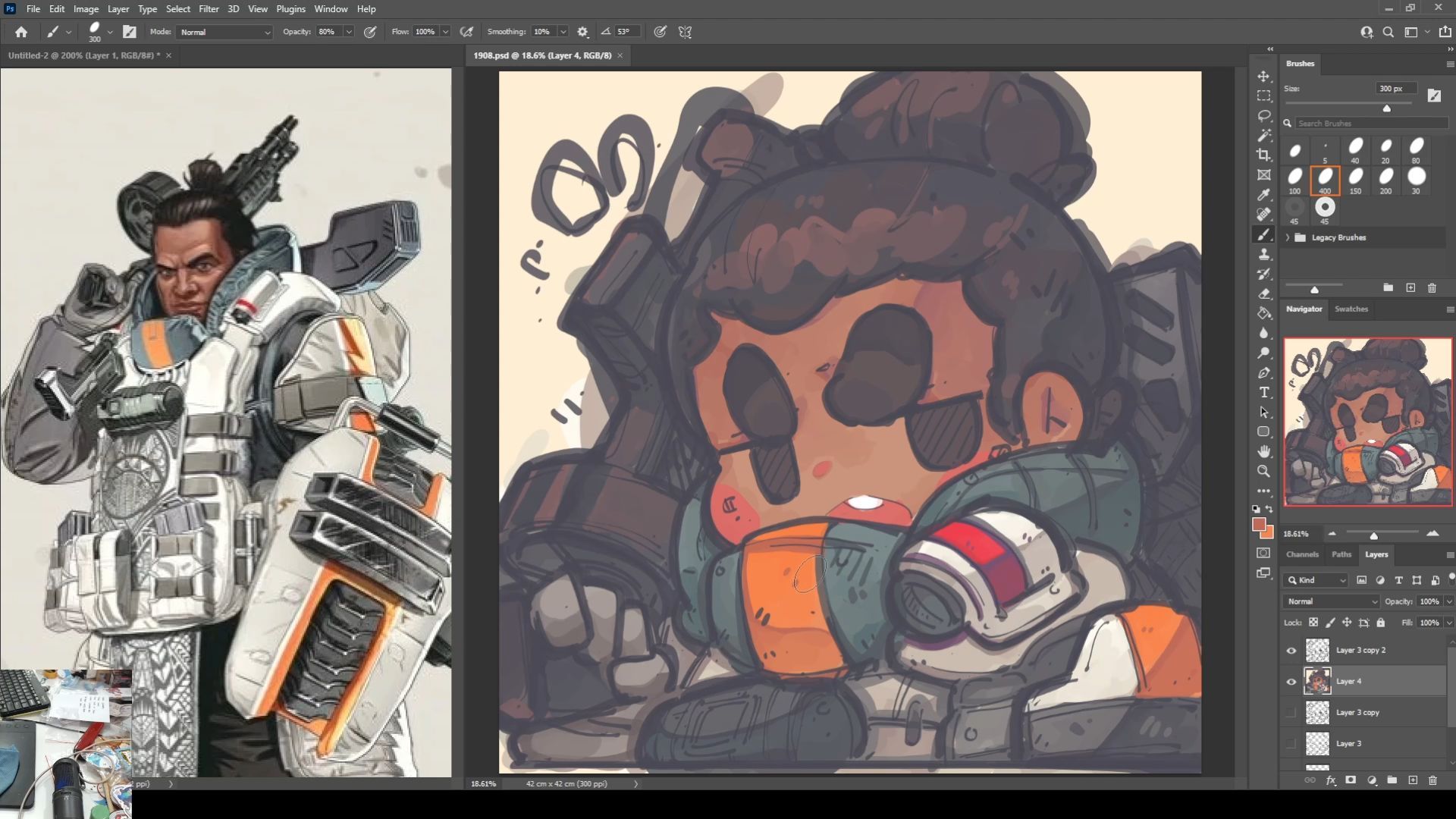Viewport: 1456px width, 819px height.
Task: Select the Dodge tool
Action: pos(1263,353)
